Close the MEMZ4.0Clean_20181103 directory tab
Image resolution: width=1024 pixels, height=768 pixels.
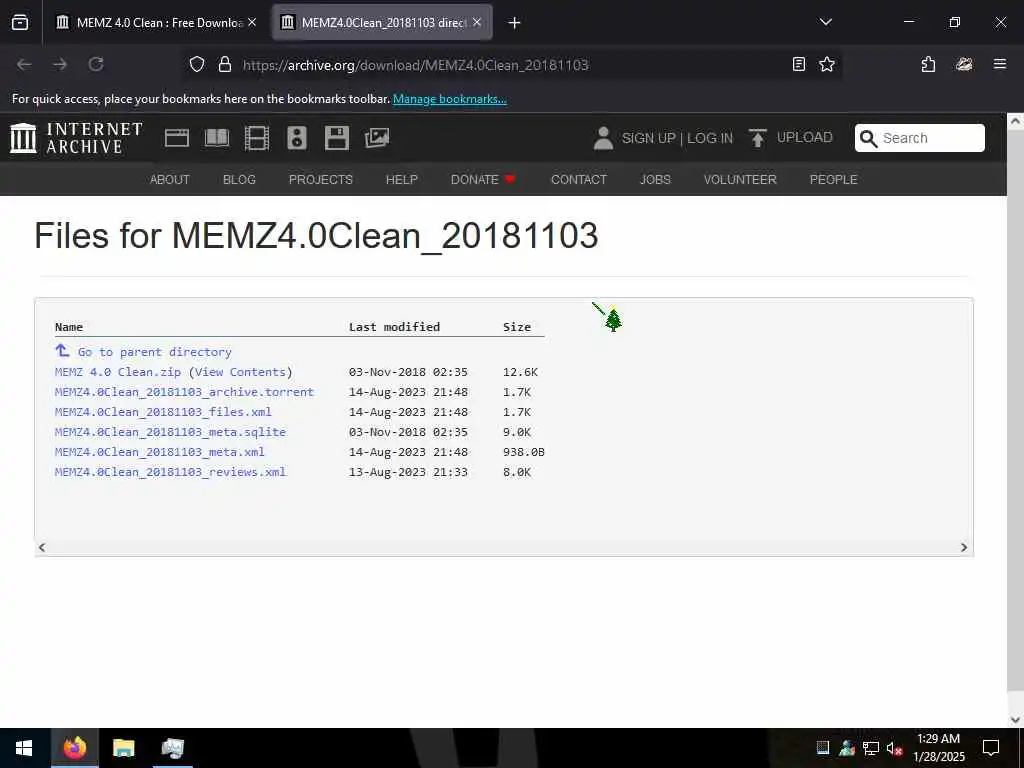[x=477, y=22]
